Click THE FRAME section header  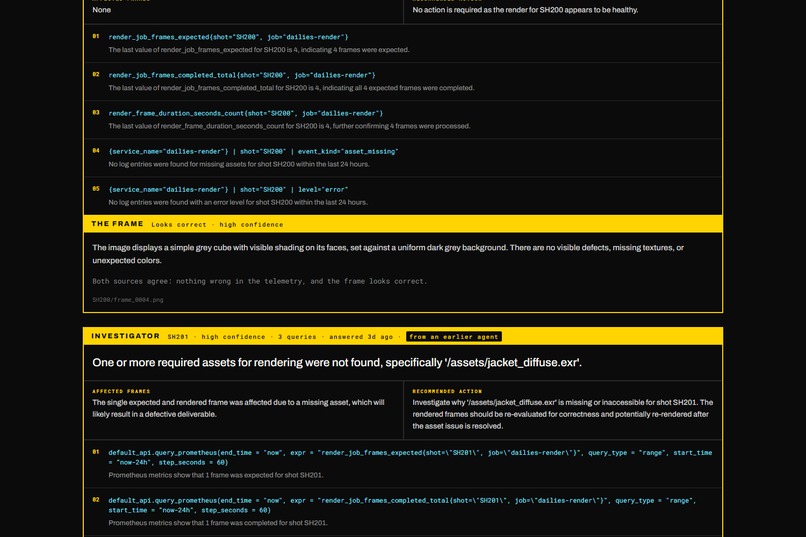click(117, 224)
